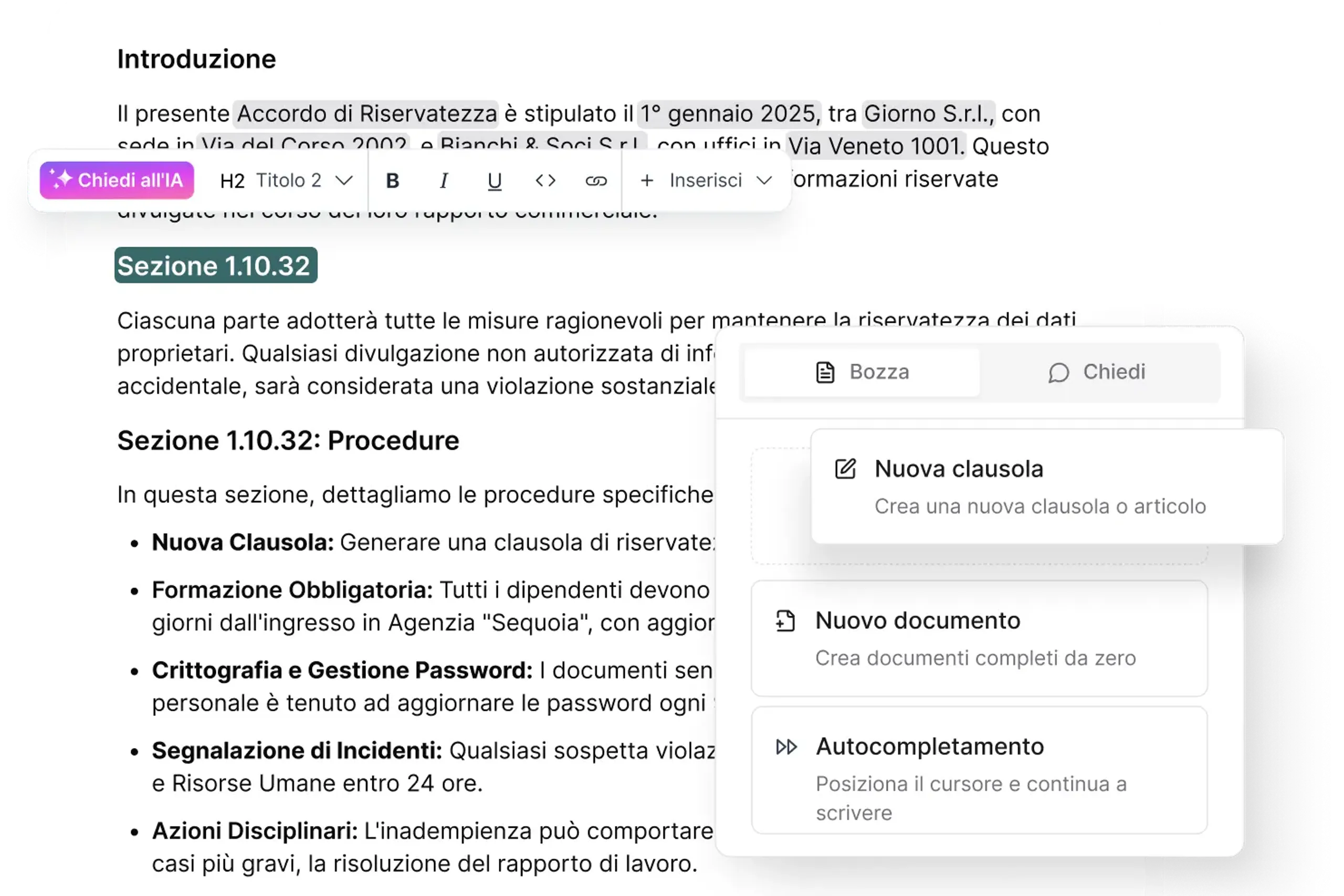Switch to the Chiedi tab
1344x896 pixels.
[1097, 372]
